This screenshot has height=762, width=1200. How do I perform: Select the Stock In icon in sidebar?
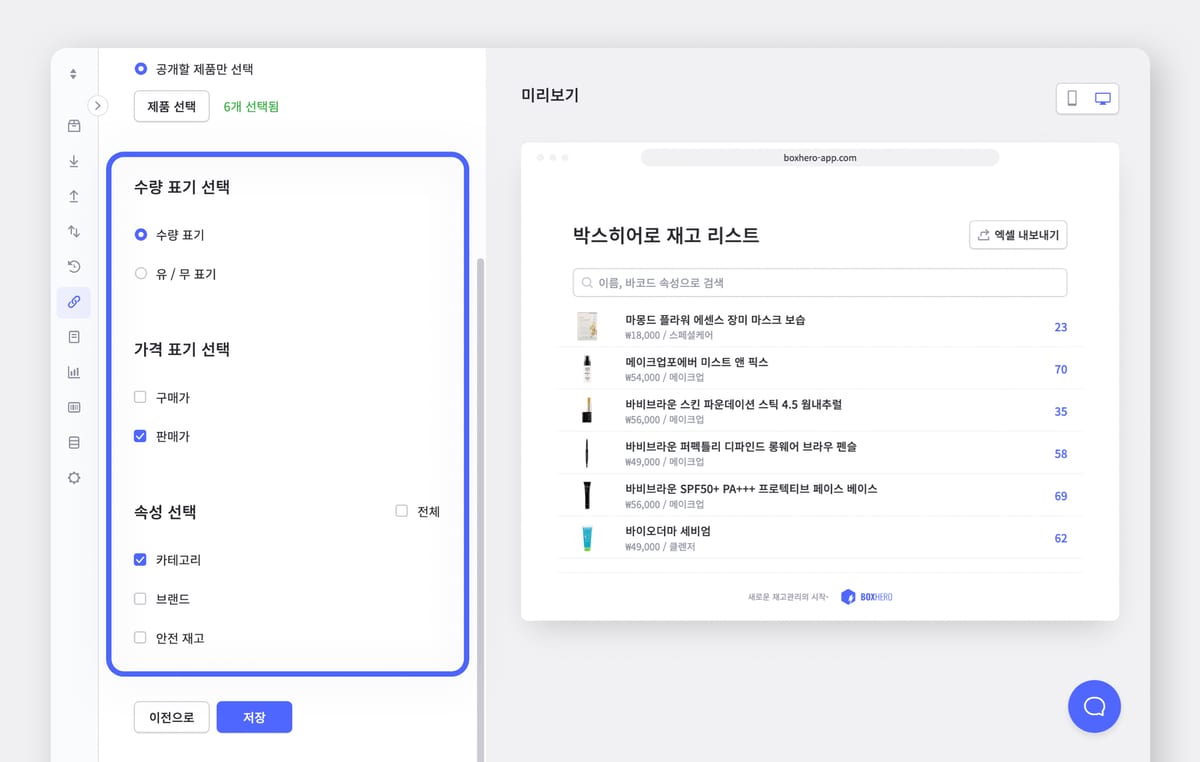click(73, 161)
